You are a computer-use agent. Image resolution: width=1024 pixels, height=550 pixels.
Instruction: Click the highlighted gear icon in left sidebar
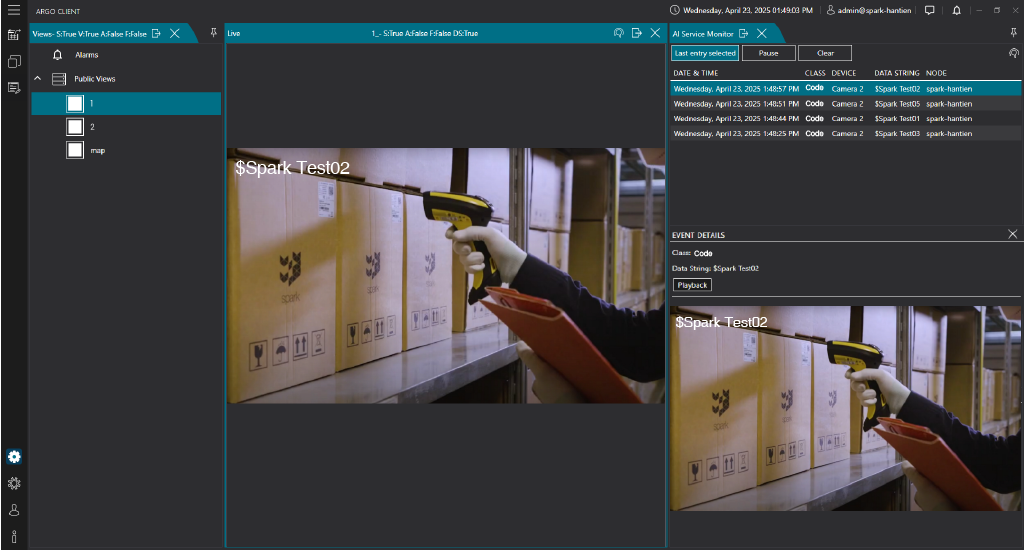(14, 457)
